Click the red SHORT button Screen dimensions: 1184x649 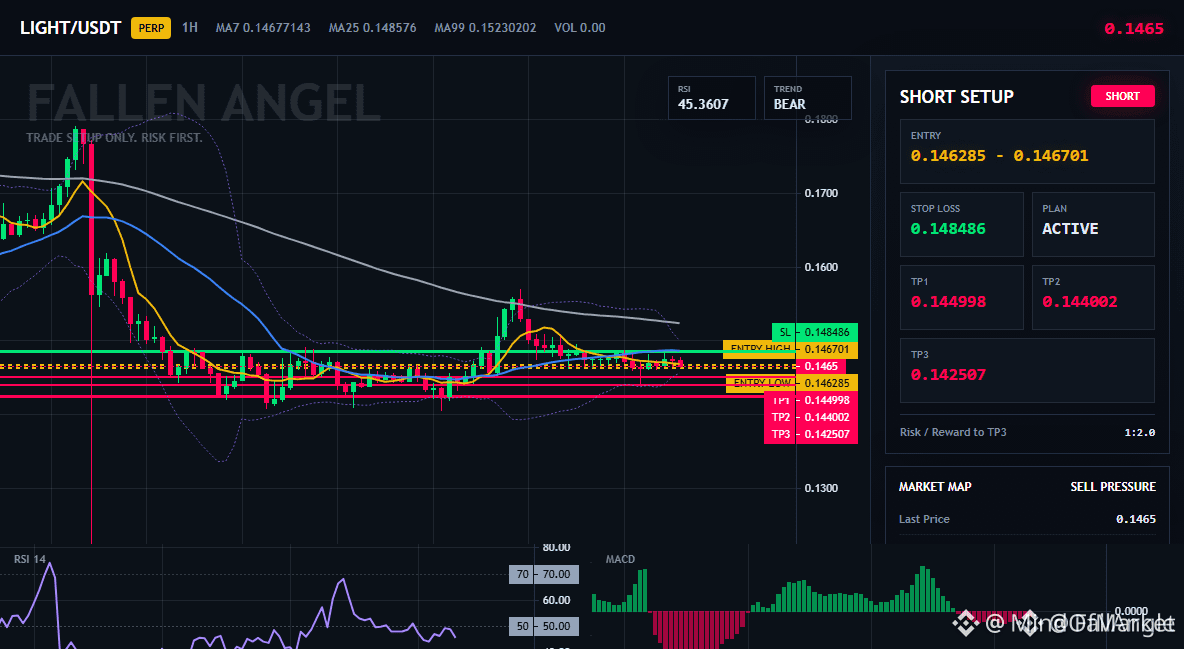click(x=1122, y=96)
